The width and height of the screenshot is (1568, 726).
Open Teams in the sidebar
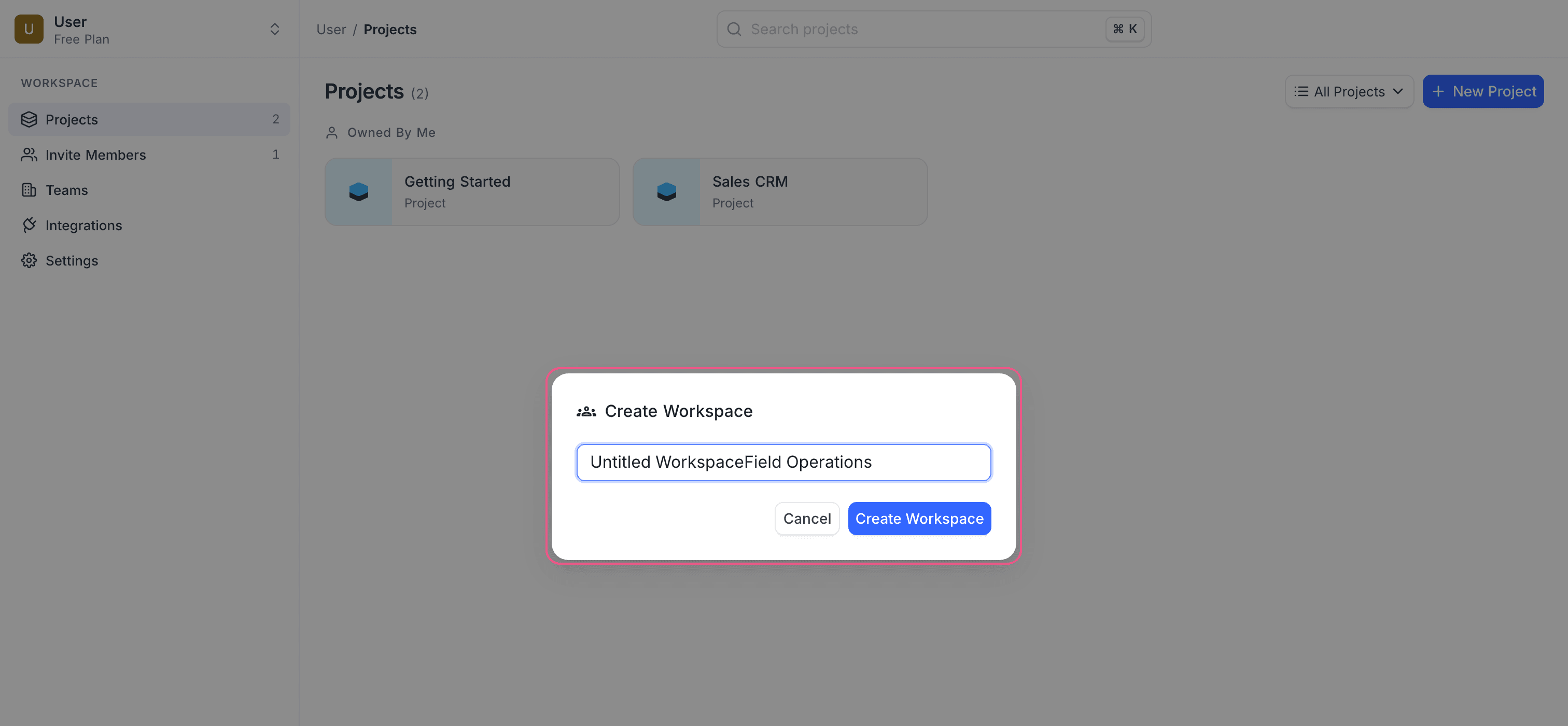(149, 190)
